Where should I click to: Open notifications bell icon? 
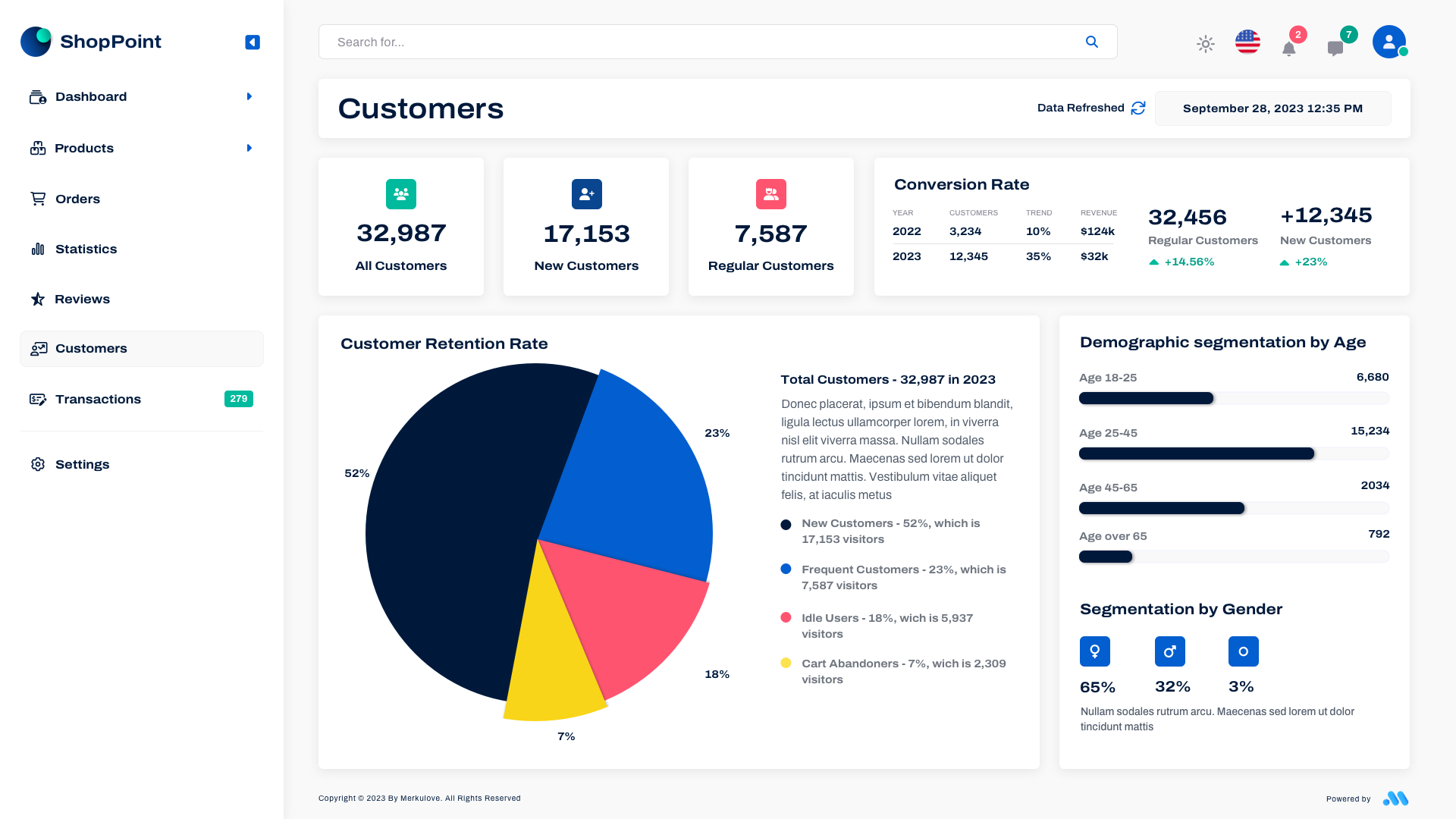click(1288, 47)
